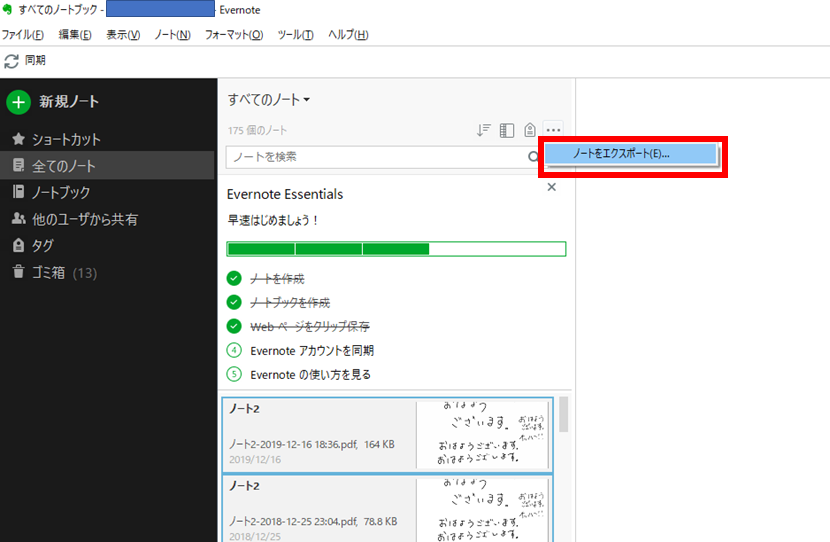
Task: Expand the すべてのノート dropdown
Action: (x=268, y=100)
